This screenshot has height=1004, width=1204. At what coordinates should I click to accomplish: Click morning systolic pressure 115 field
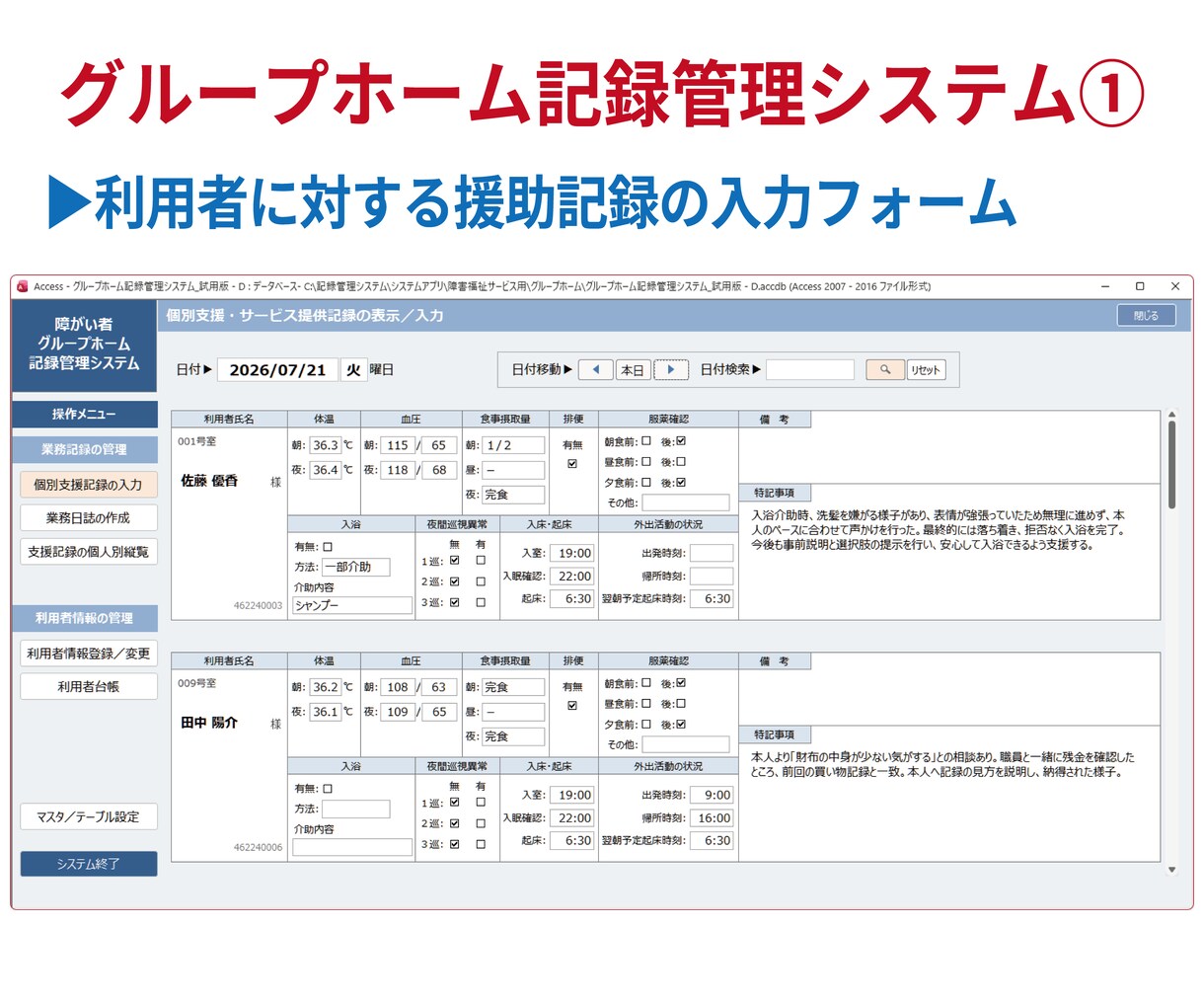[x=398, y=445]
